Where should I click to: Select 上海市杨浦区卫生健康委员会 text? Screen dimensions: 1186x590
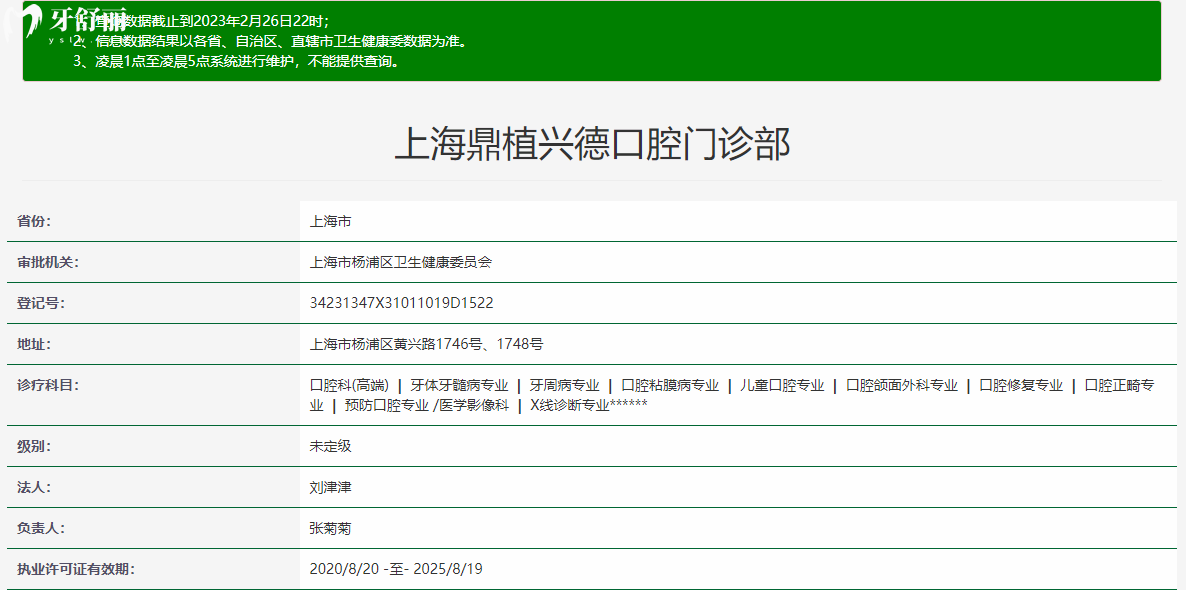pos(401,262)
